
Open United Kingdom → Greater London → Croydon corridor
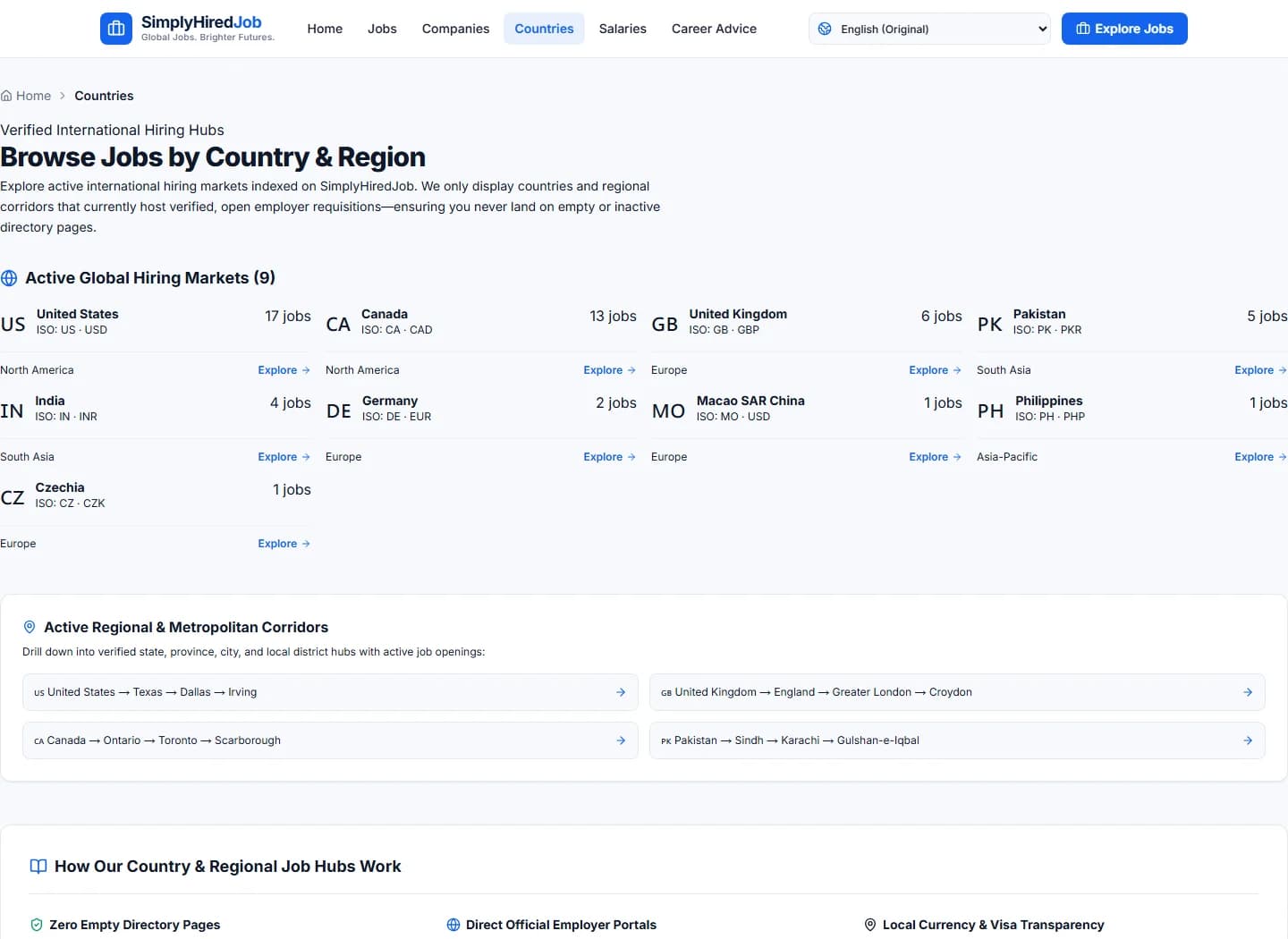957,692
